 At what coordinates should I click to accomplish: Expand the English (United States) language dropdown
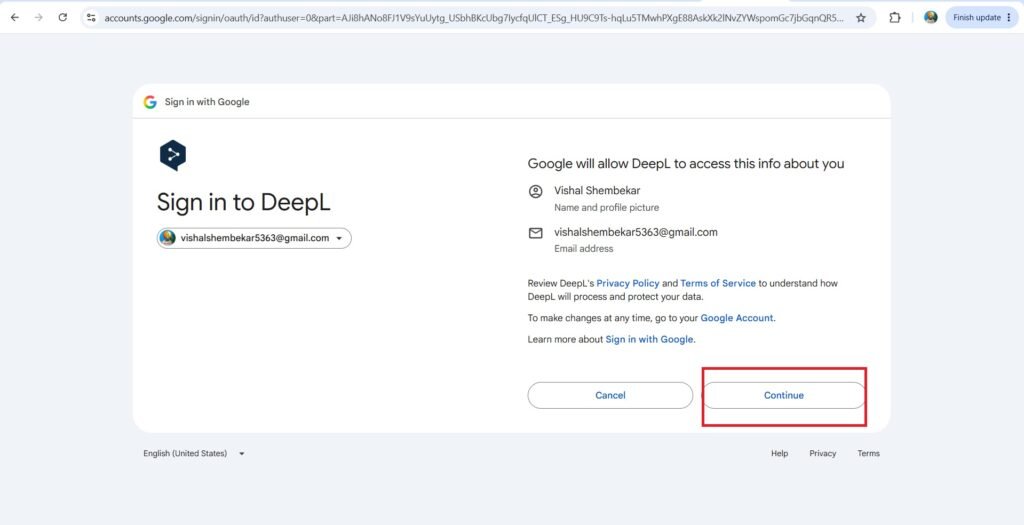point(193,453)
